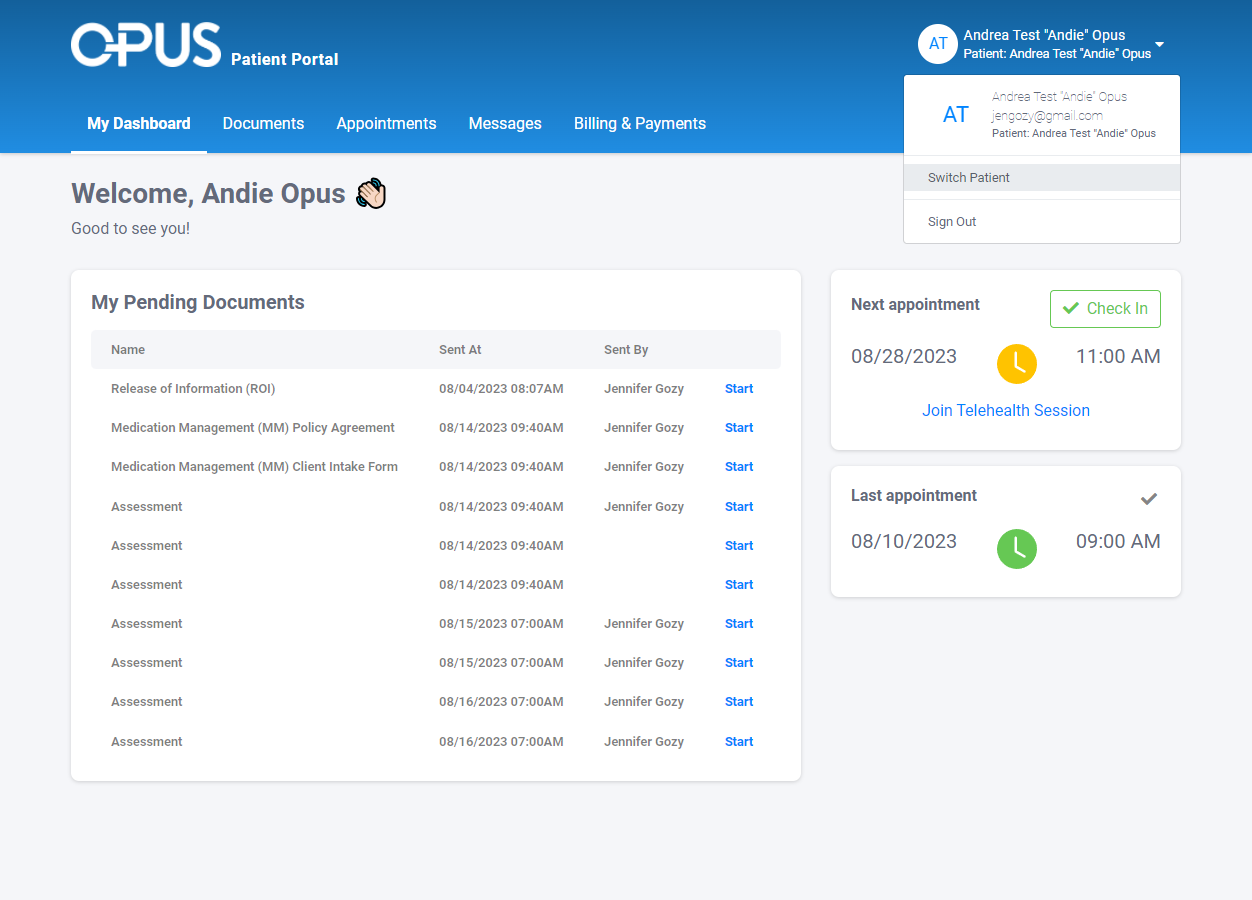Click the last appointment date 08/10/2023

coord(904,542)
